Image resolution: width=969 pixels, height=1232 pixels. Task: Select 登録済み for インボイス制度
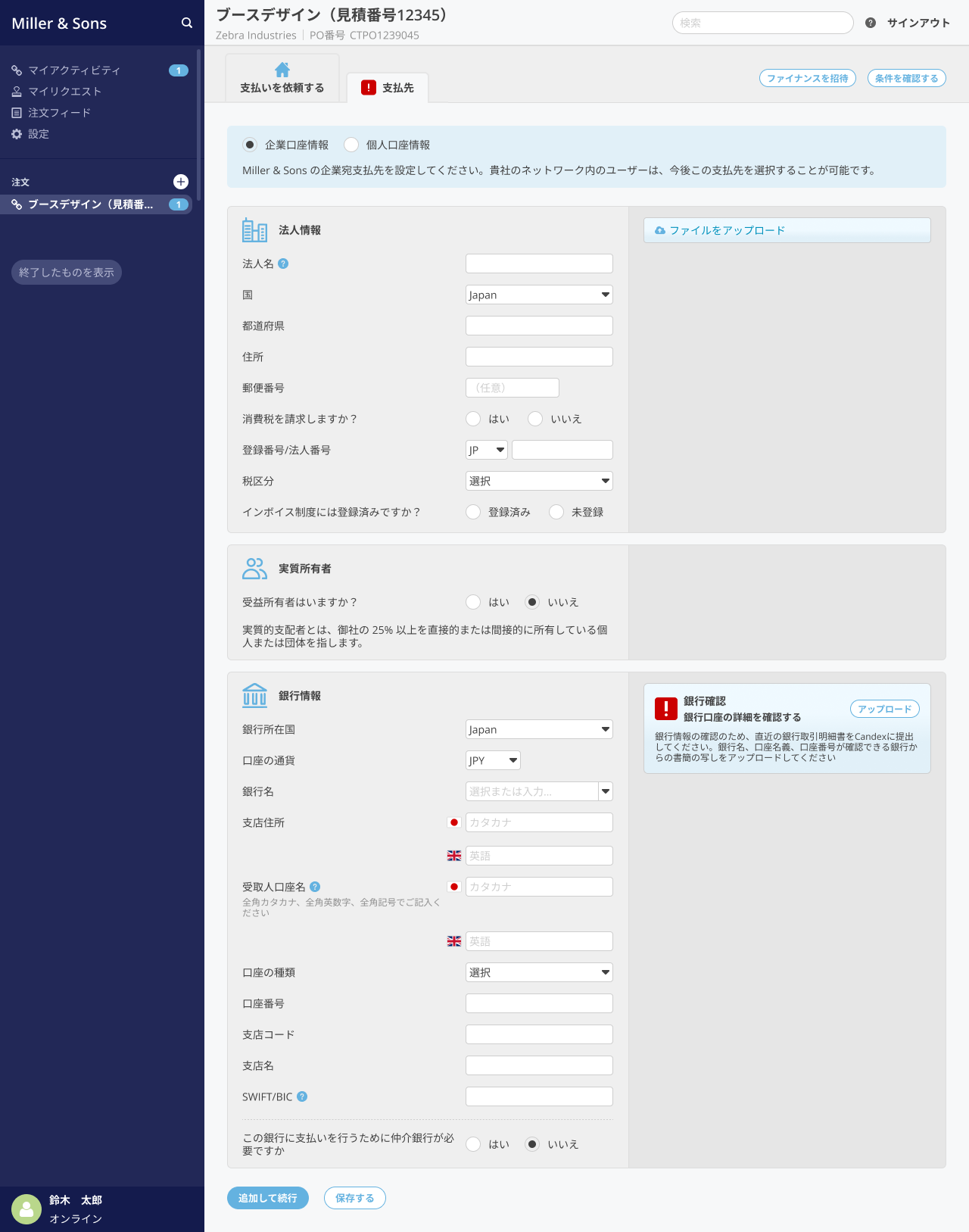click(x=473, y=512)
